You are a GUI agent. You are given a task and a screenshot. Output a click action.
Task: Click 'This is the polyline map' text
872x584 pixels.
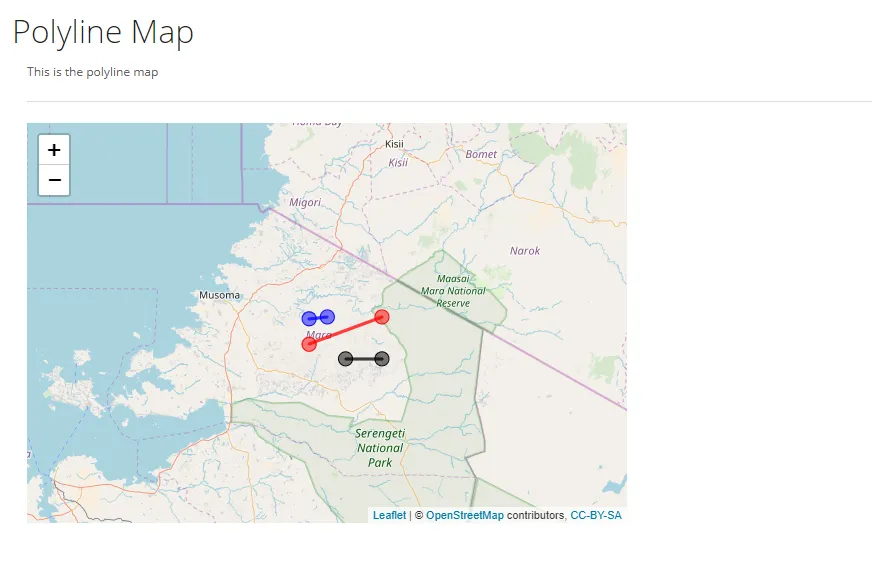coord(92,72)
